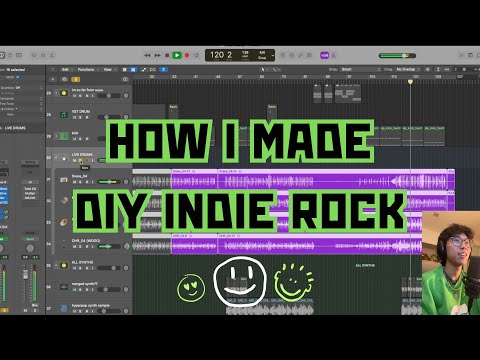The width and height of the screenshot is (480, 360).
Task: Click the KIT DRUM green track icon
Action: tap(64, 115)
